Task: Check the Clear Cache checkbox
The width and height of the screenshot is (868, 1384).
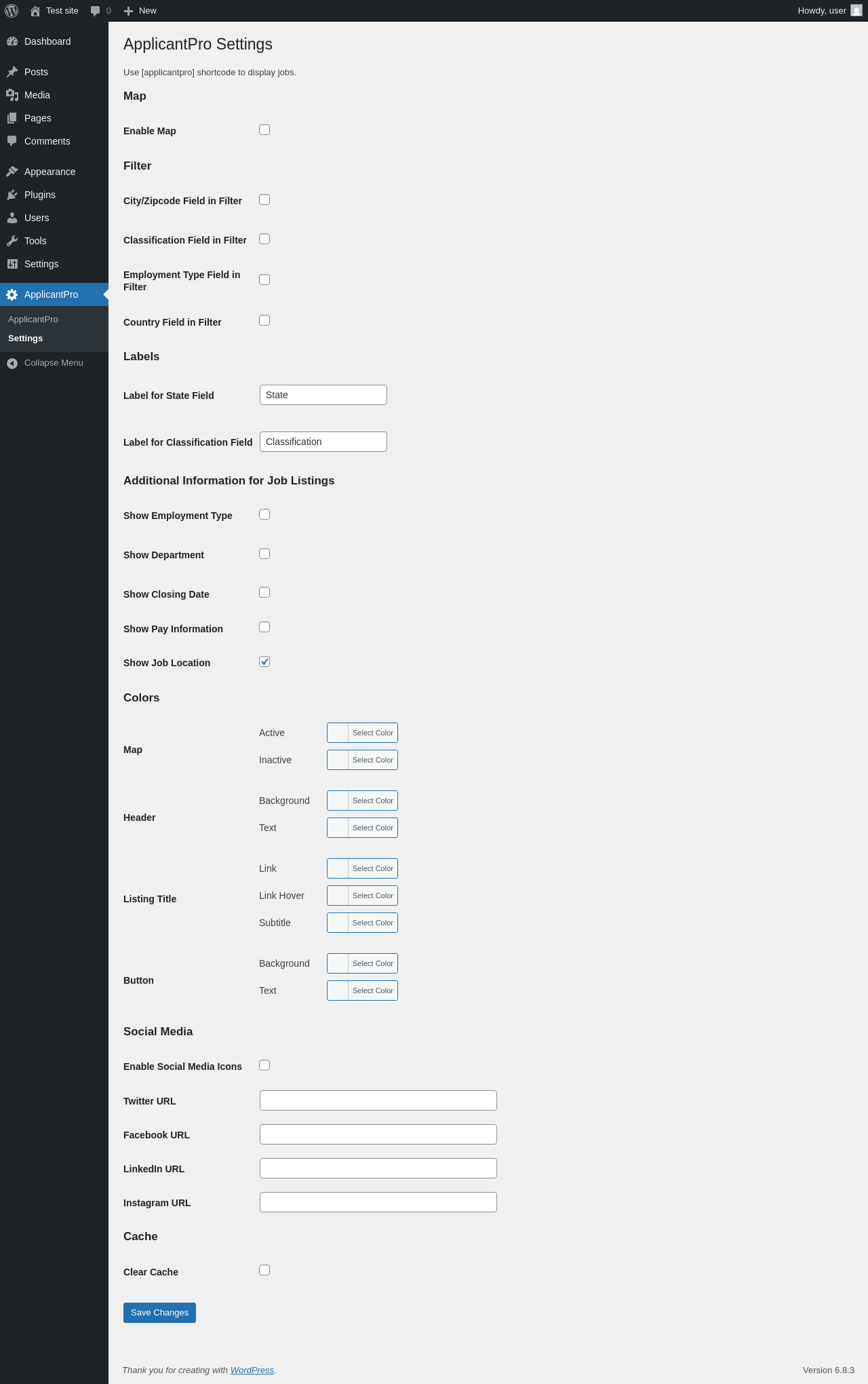Action: 264,1270
